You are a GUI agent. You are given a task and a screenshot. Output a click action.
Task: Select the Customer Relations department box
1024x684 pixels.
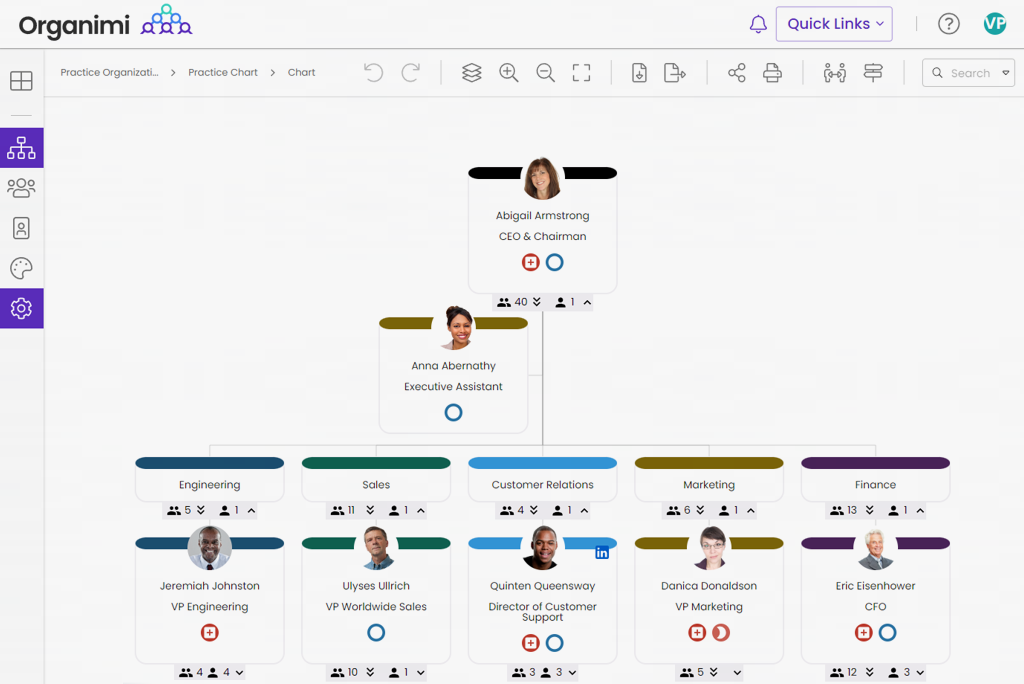543,479
